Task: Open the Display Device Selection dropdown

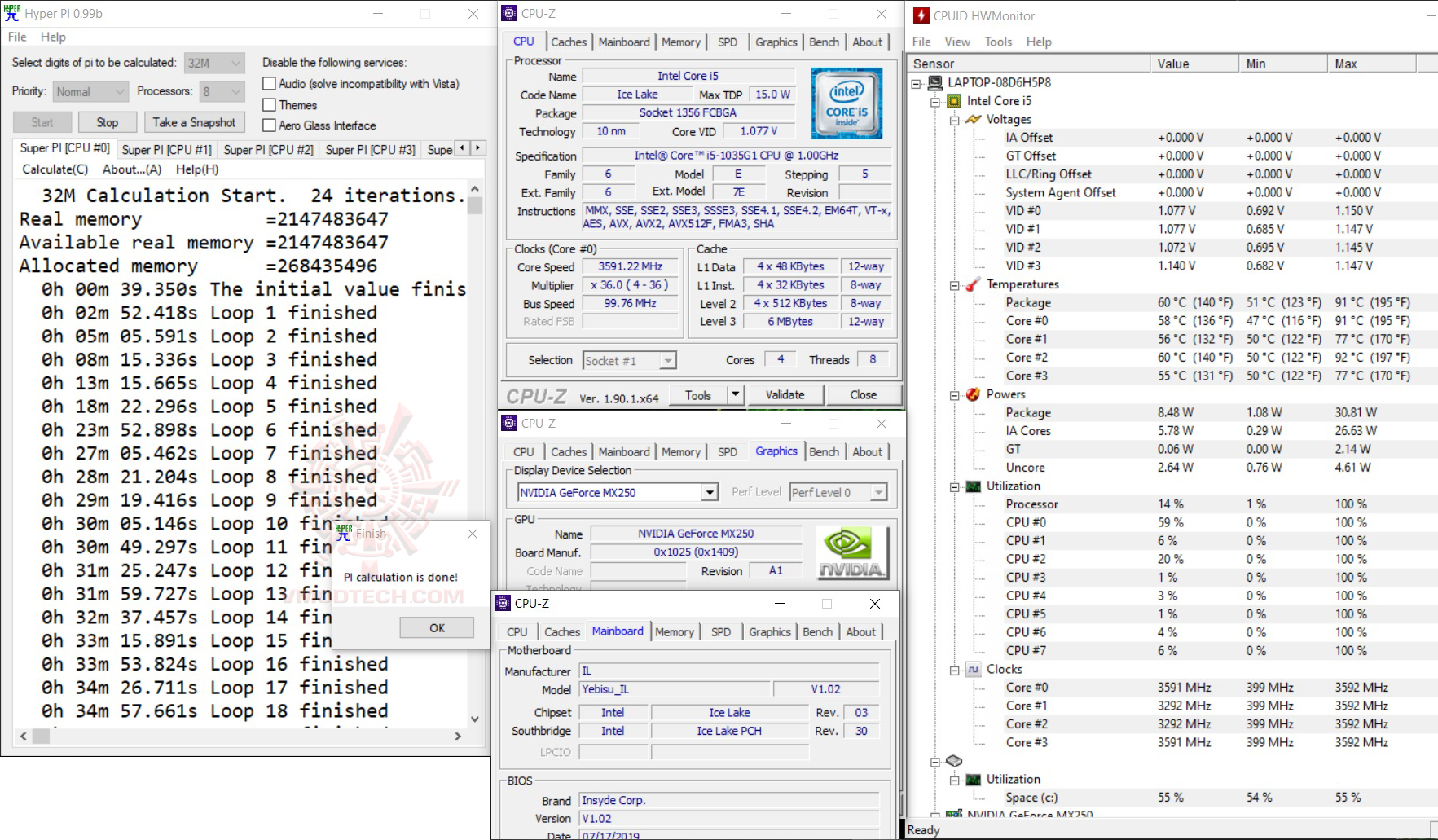Action: point(710,493)
